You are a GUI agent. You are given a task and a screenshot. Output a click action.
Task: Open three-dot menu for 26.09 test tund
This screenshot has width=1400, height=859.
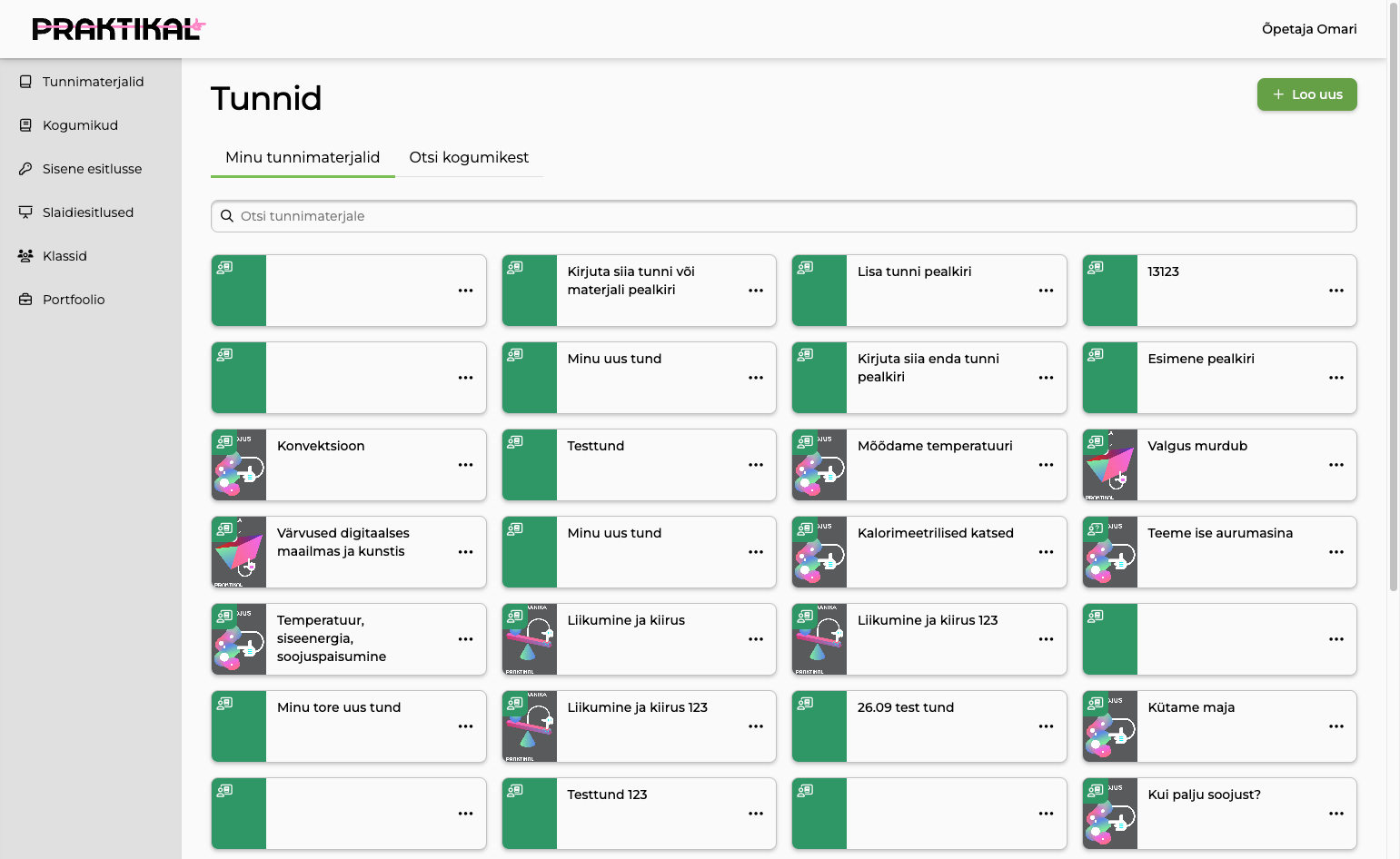click(1047, 726)
